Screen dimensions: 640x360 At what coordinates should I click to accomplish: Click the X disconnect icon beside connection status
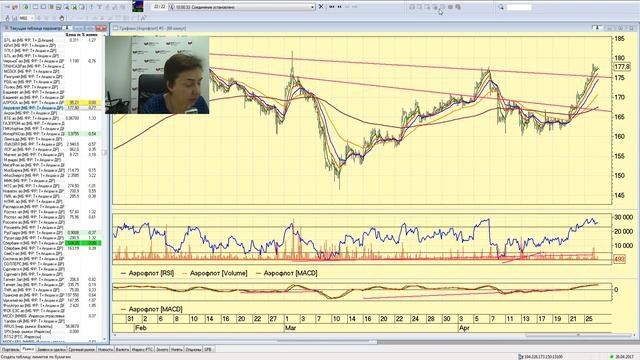321,7
